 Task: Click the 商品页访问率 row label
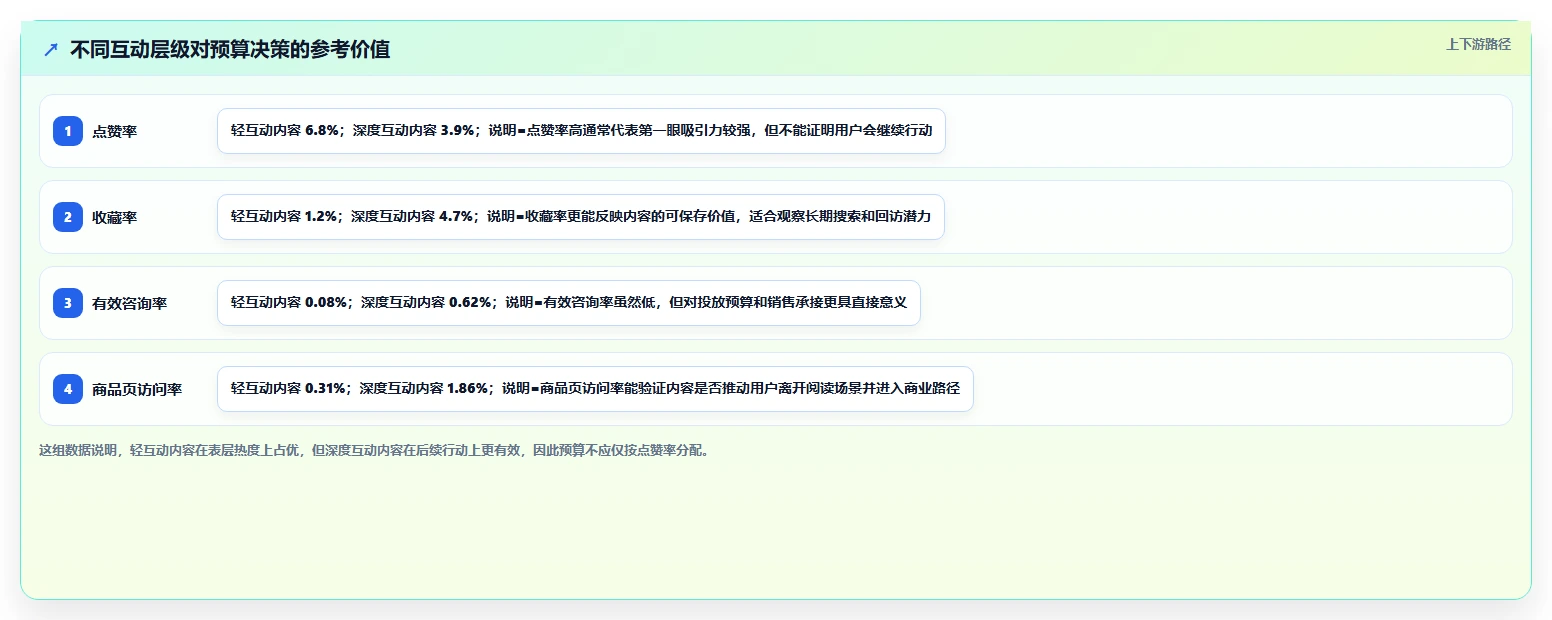[137, 389]
